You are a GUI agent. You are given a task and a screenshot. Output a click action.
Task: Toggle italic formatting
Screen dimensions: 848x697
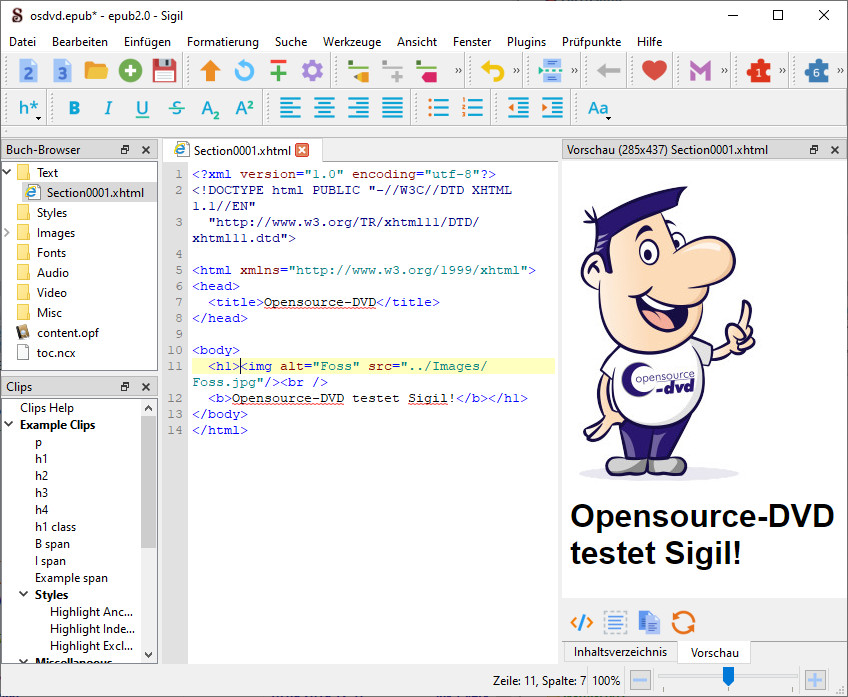point(108,108)
